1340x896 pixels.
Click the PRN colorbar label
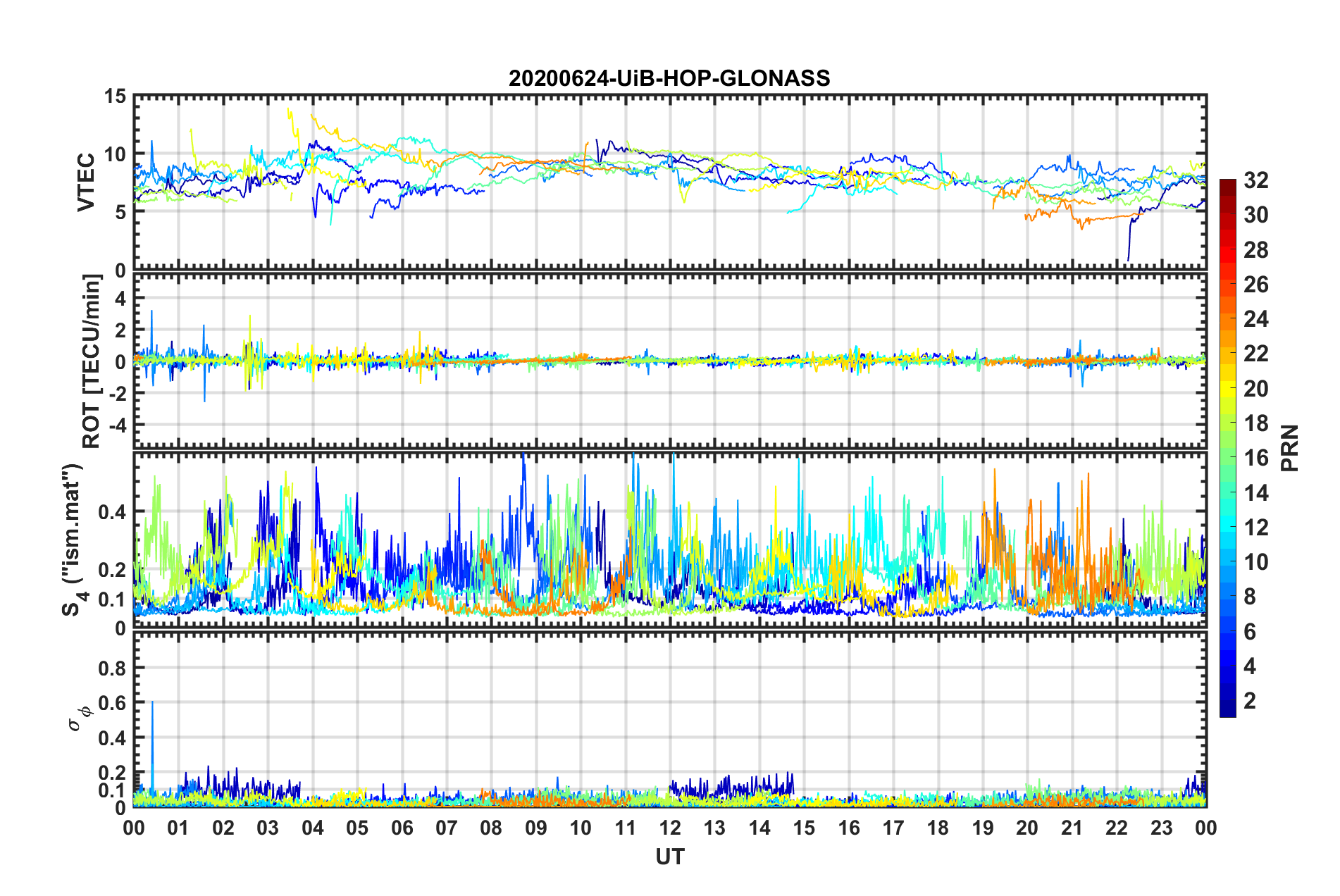(x=1291, y=448)
